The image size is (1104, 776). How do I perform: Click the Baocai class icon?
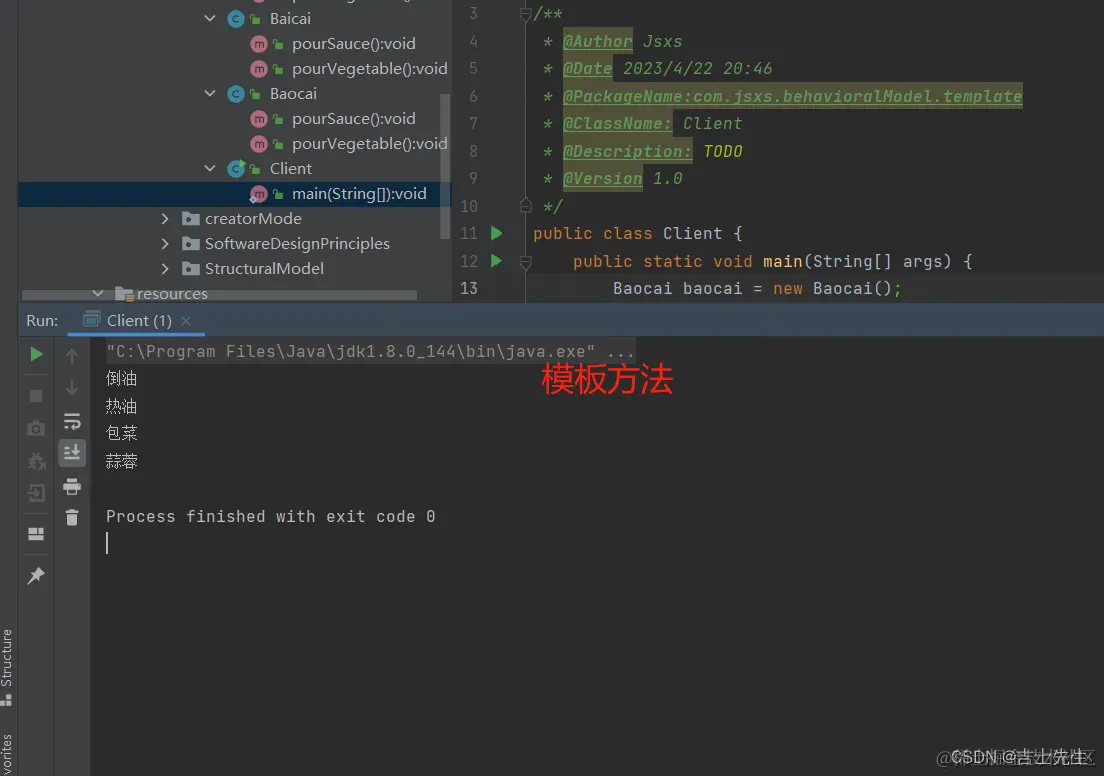[x=236, y=94]
